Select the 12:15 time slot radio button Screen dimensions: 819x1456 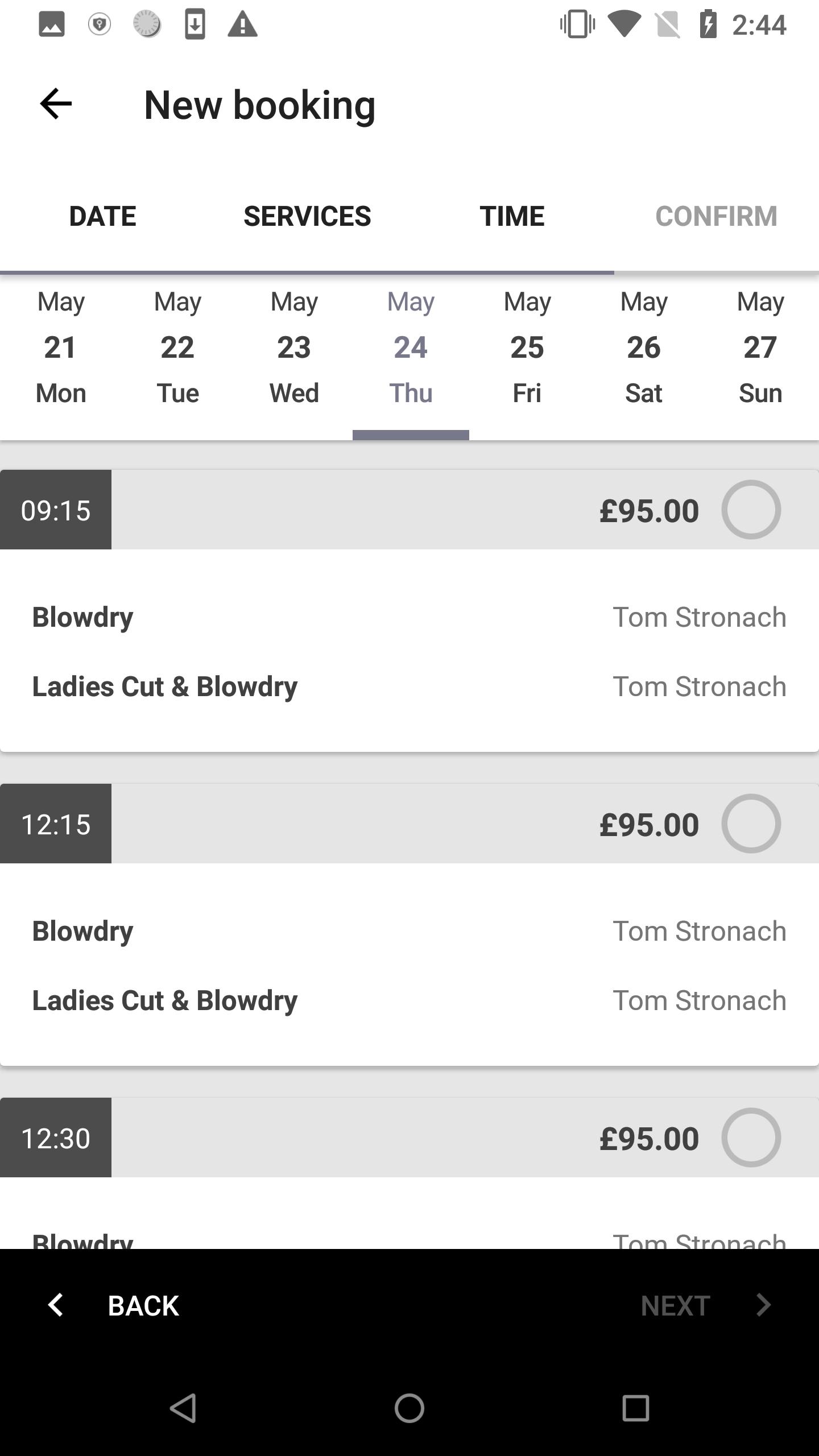[751, 824]
